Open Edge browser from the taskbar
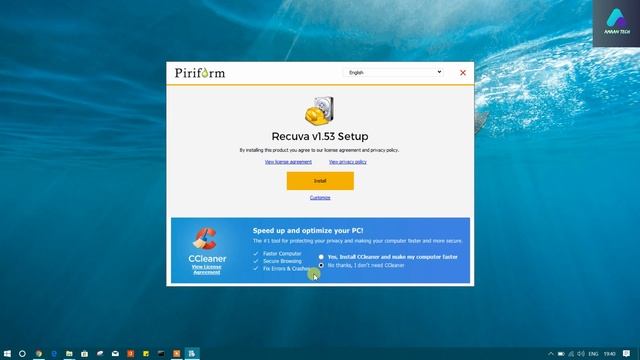This screenshot has height=360, width=640. click(54, 353)
